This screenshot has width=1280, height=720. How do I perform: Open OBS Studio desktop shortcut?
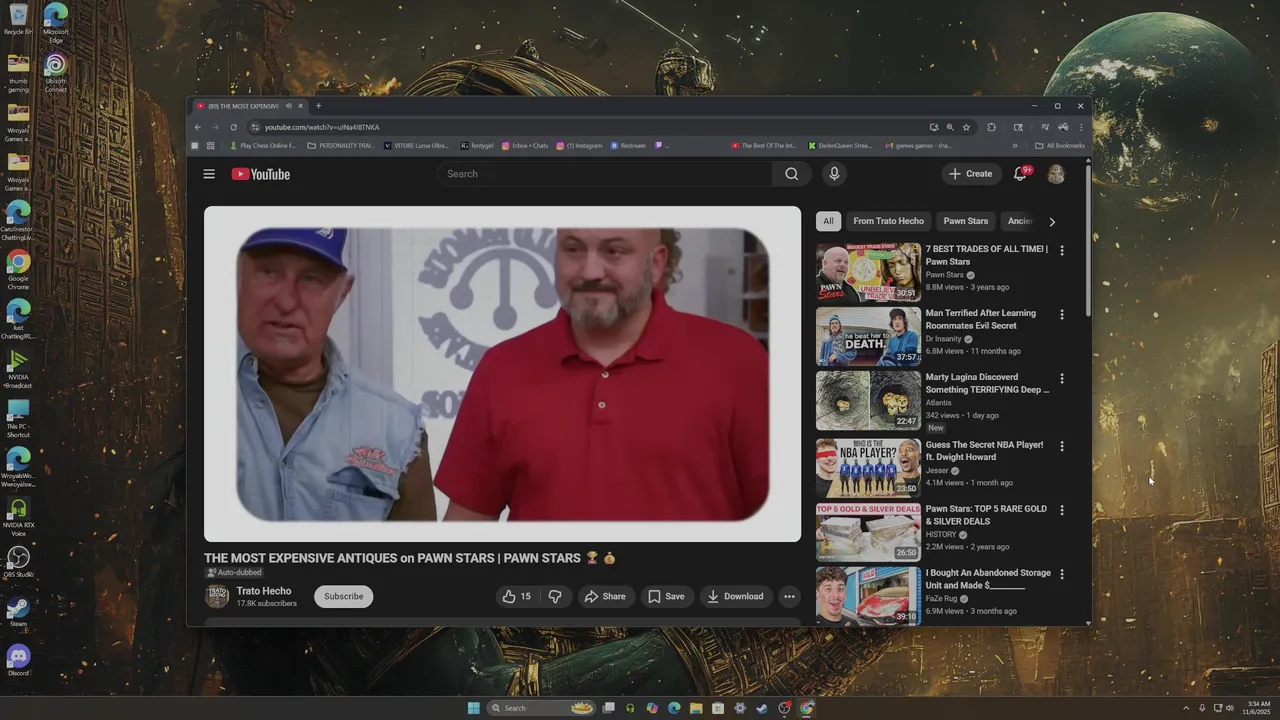tap(18, 561)
